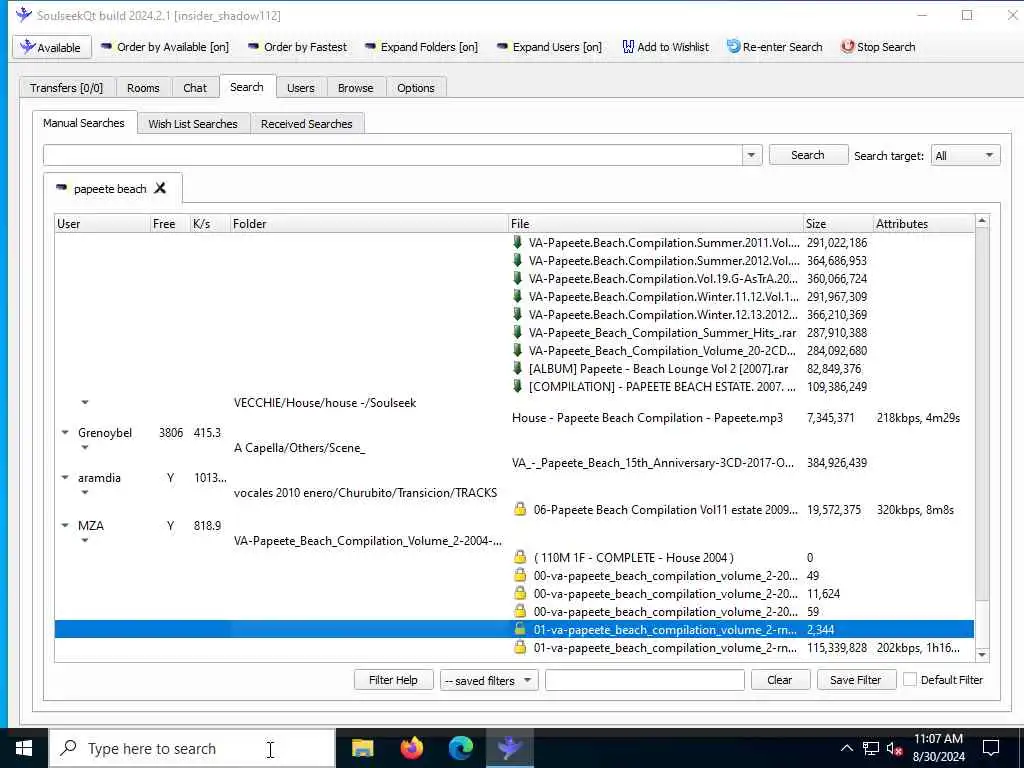1024x768 pixels.
Task: Sort results by File column
Action: (656, 223)
